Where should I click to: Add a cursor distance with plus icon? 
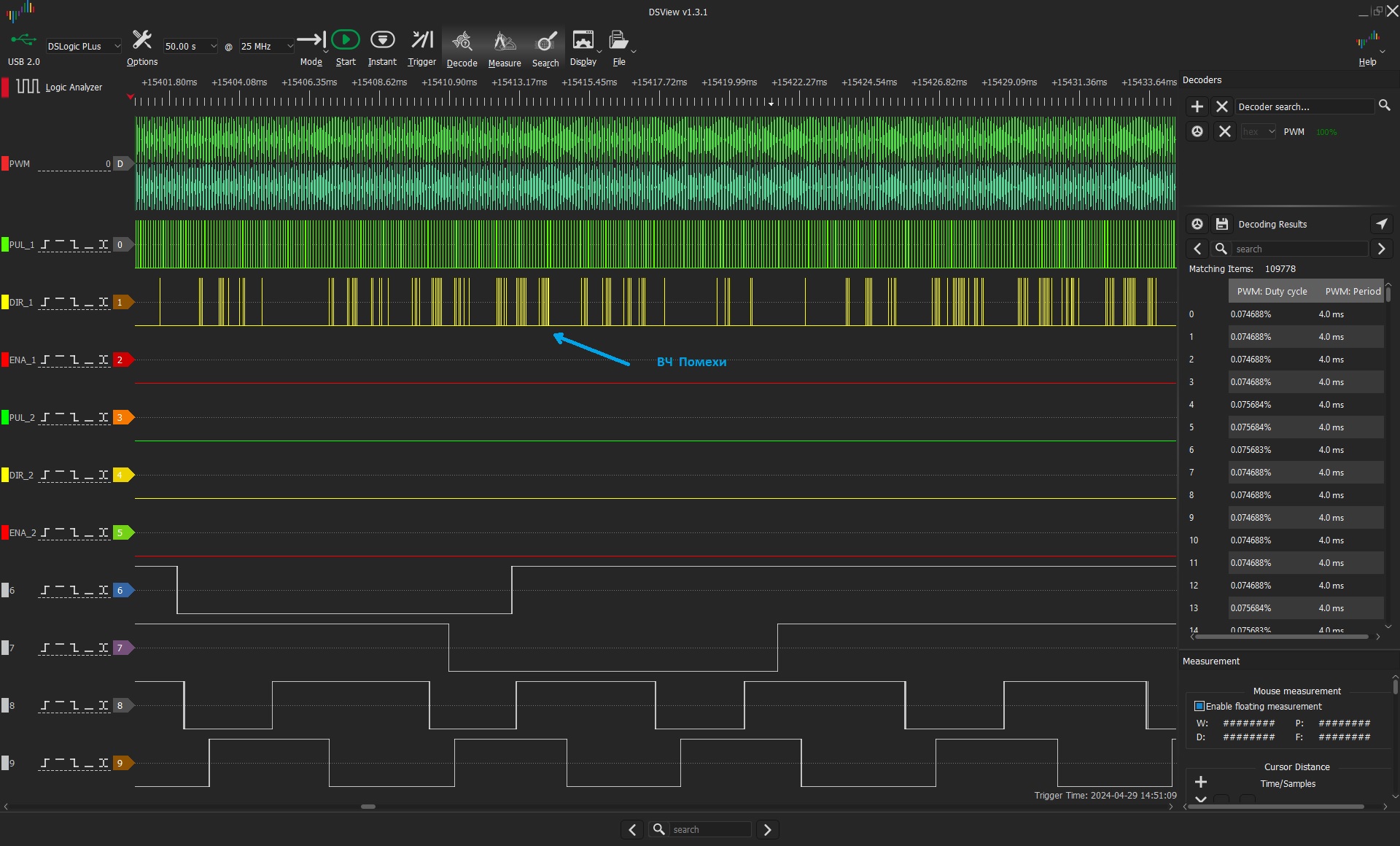1201,782
